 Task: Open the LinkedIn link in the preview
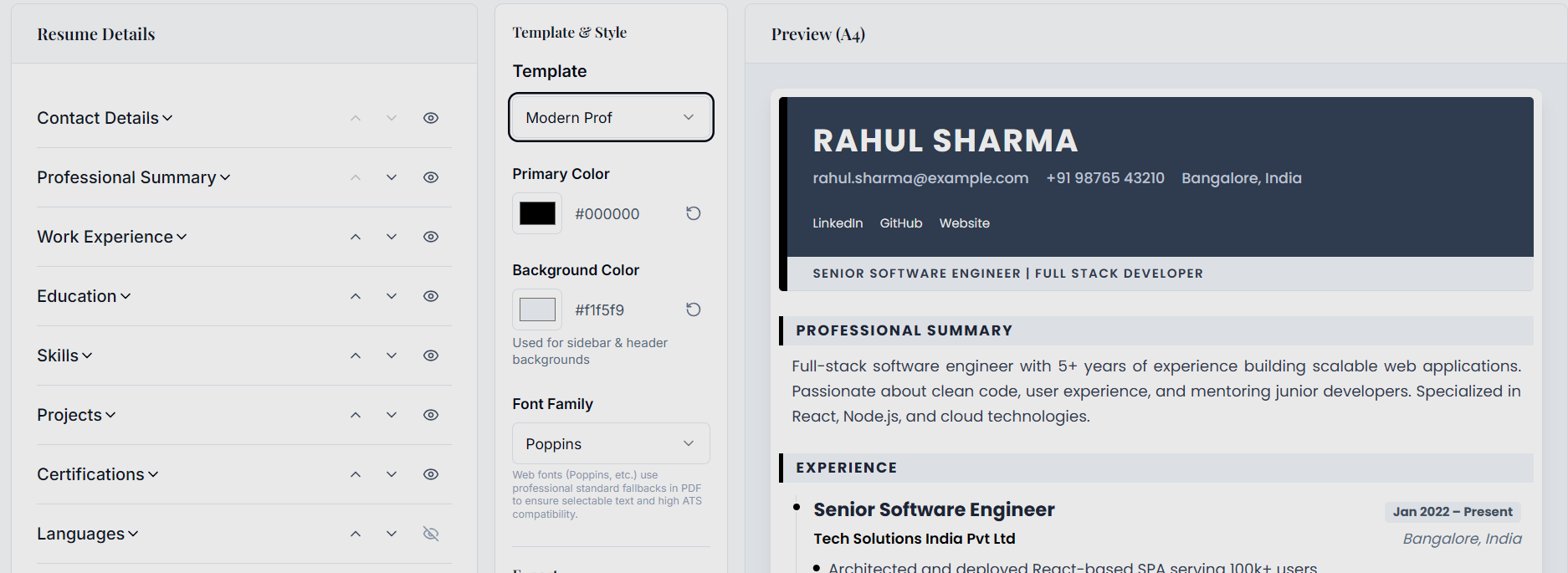[837, 223]
